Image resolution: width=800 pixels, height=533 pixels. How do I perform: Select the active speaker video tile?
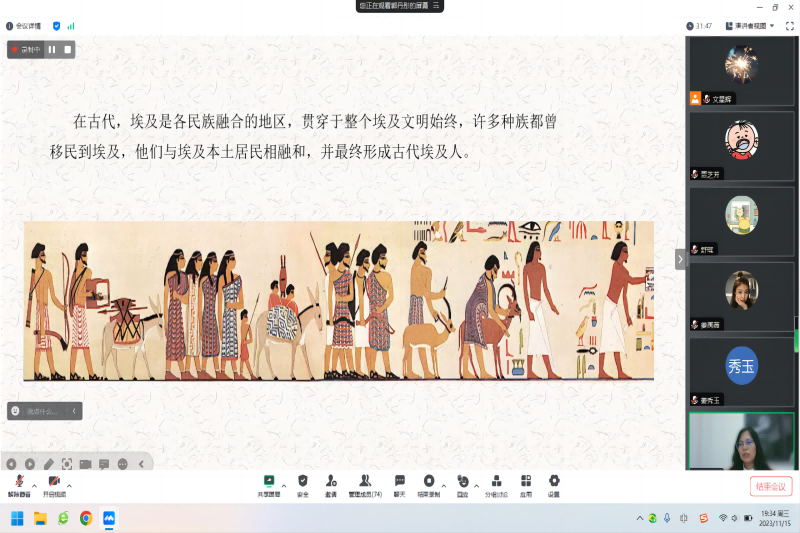741,441
